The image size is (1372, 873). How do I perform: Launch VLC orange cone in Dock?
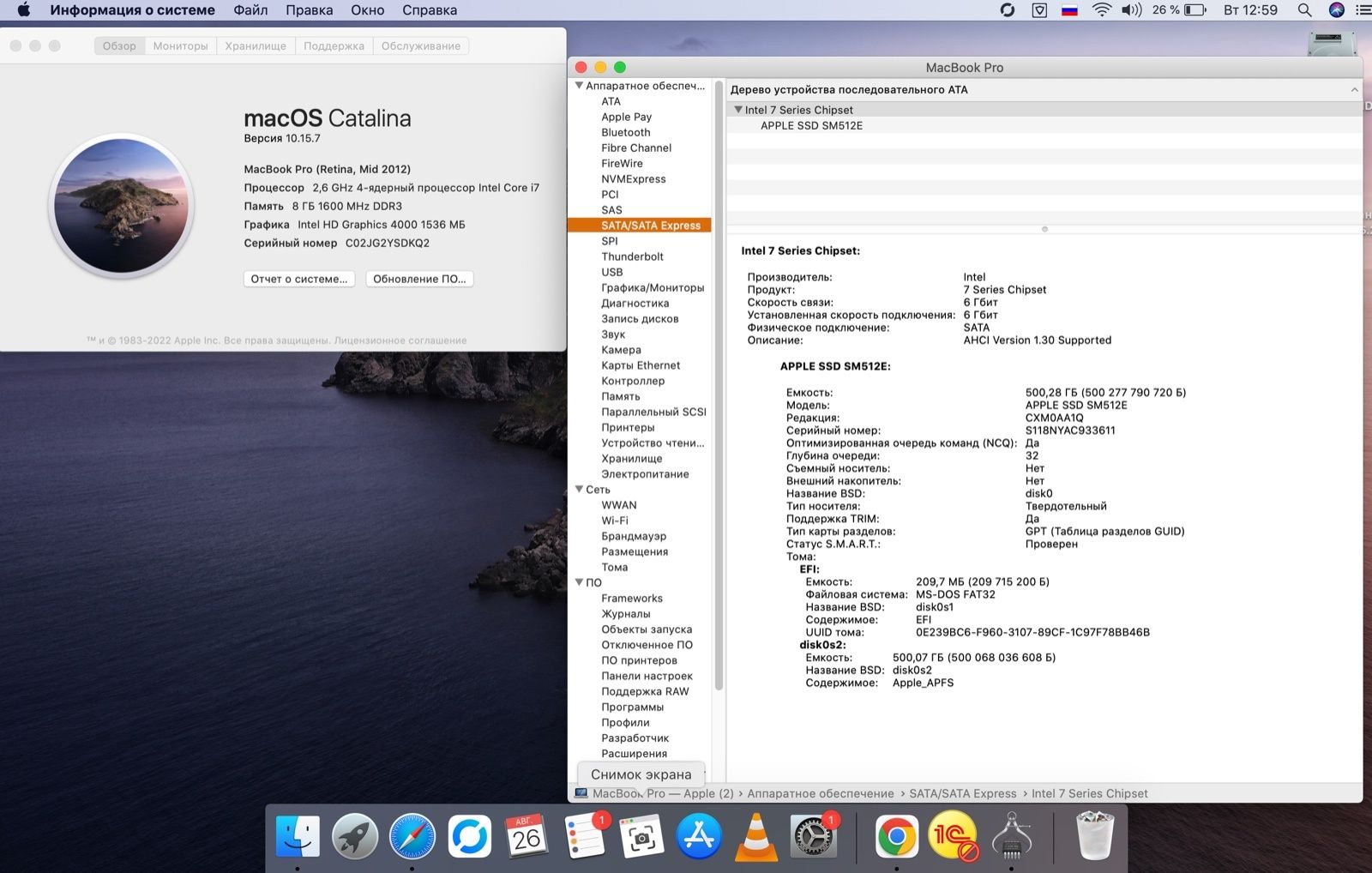pos(756,836)
